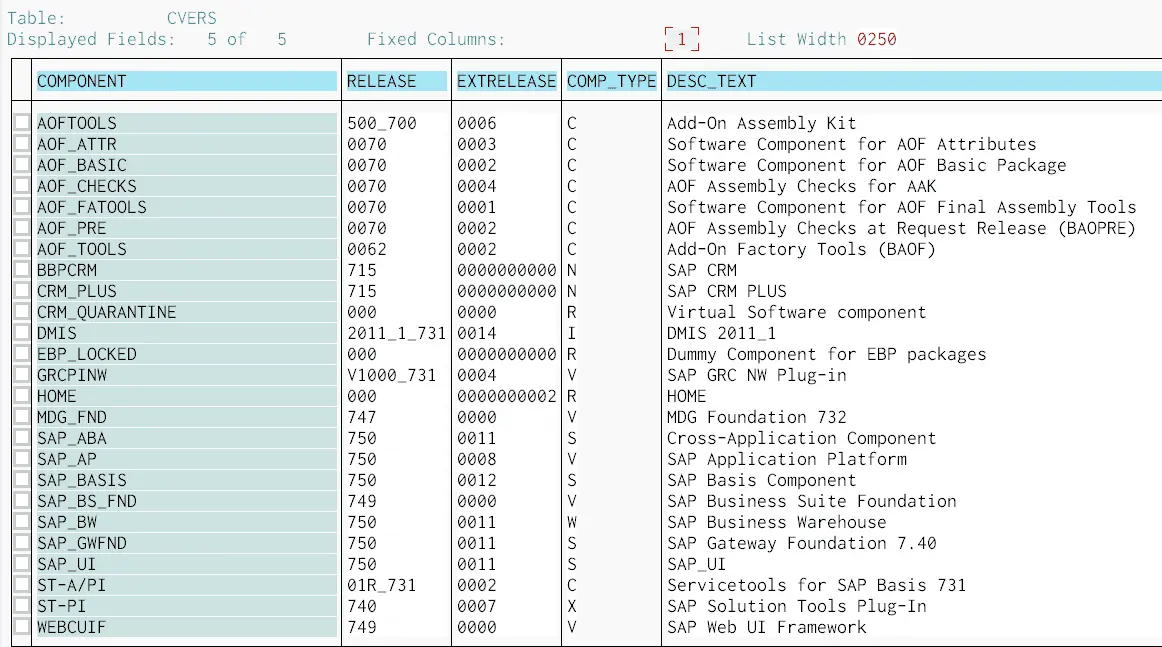Toggle checkbox next to ST-PI
The image size is (1162, 647).
click(22, 606)
